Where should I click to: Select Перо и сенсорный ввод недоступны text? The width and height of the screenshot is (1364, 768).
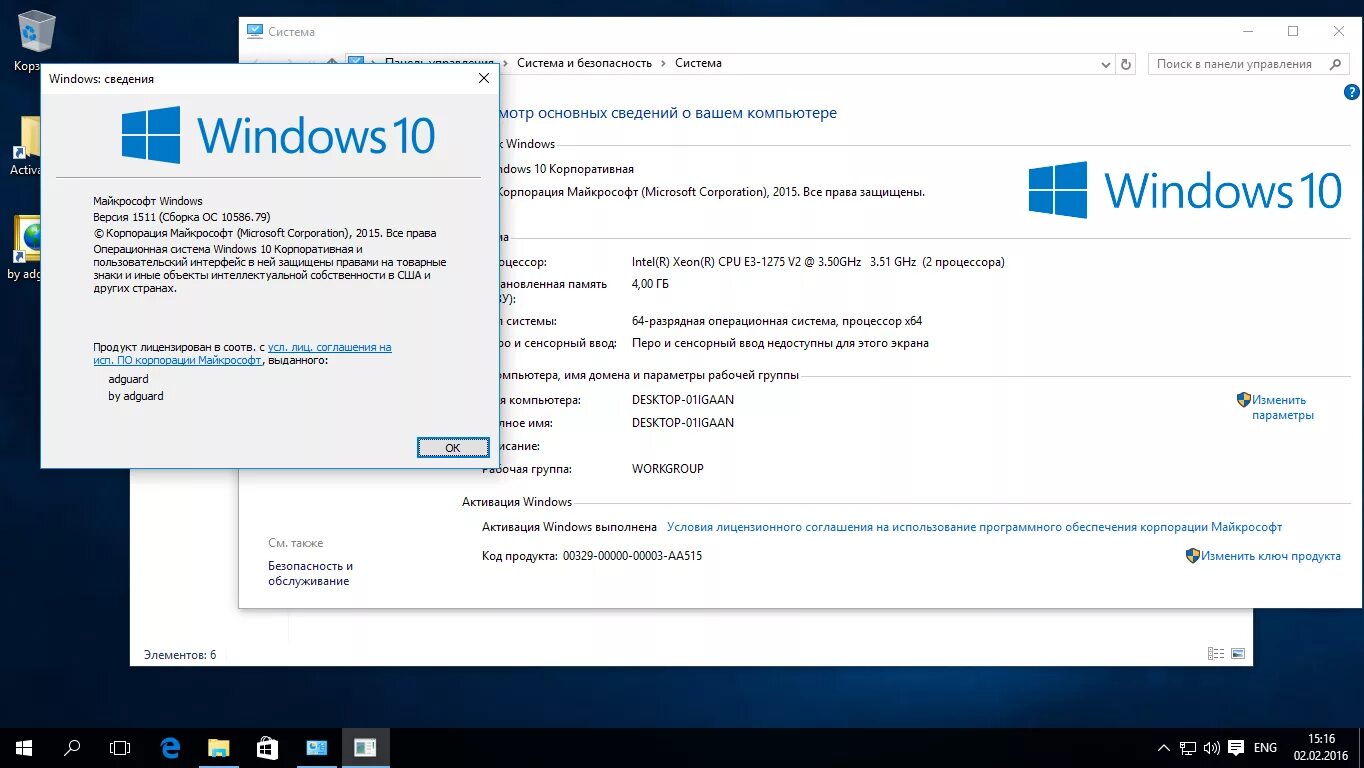(x=780, y=343)
